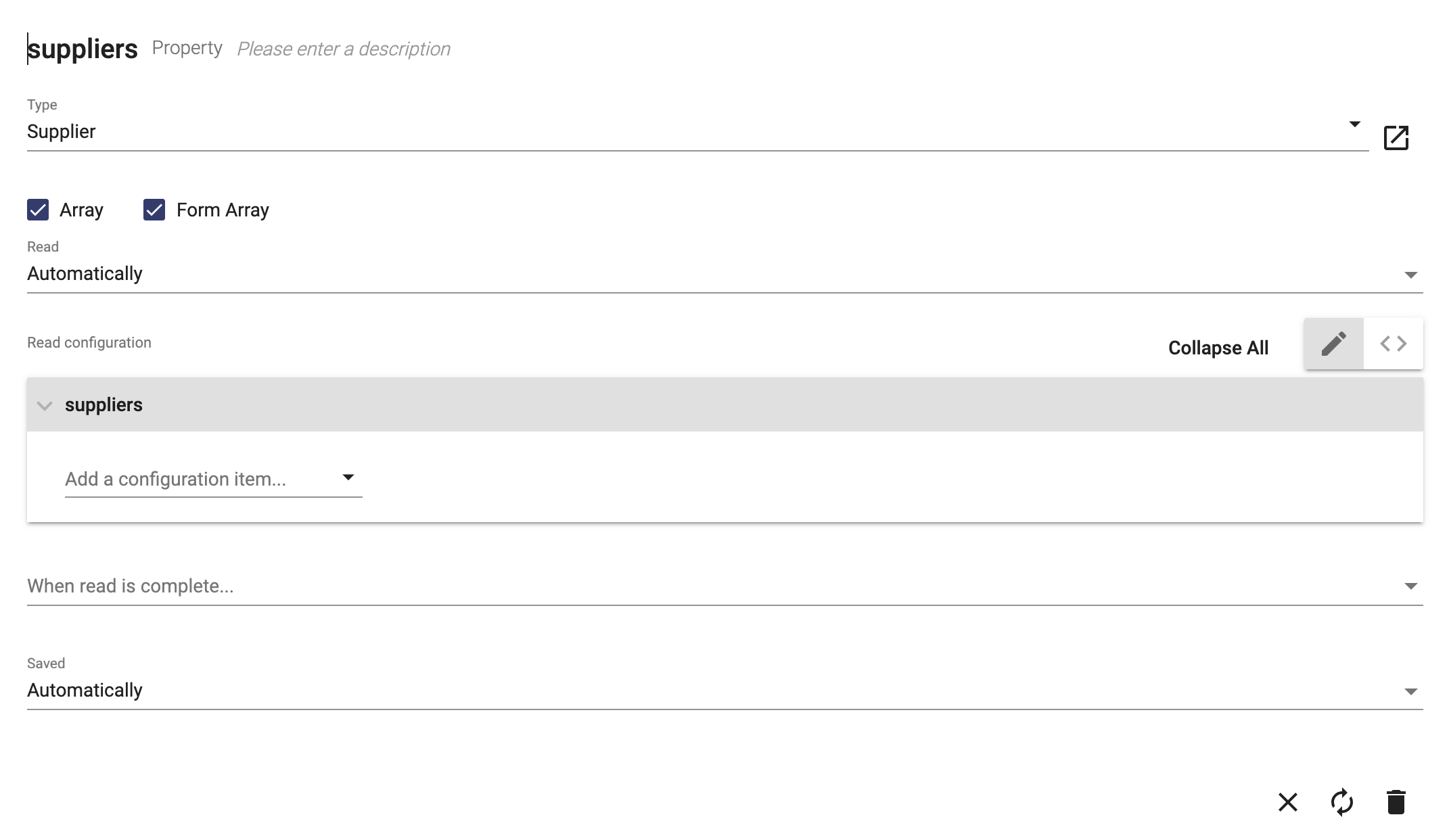Click the external link icon next to Supplier type
Image resolution: width=1449 pixels, height=840 pixels.
coord(1398,137)
